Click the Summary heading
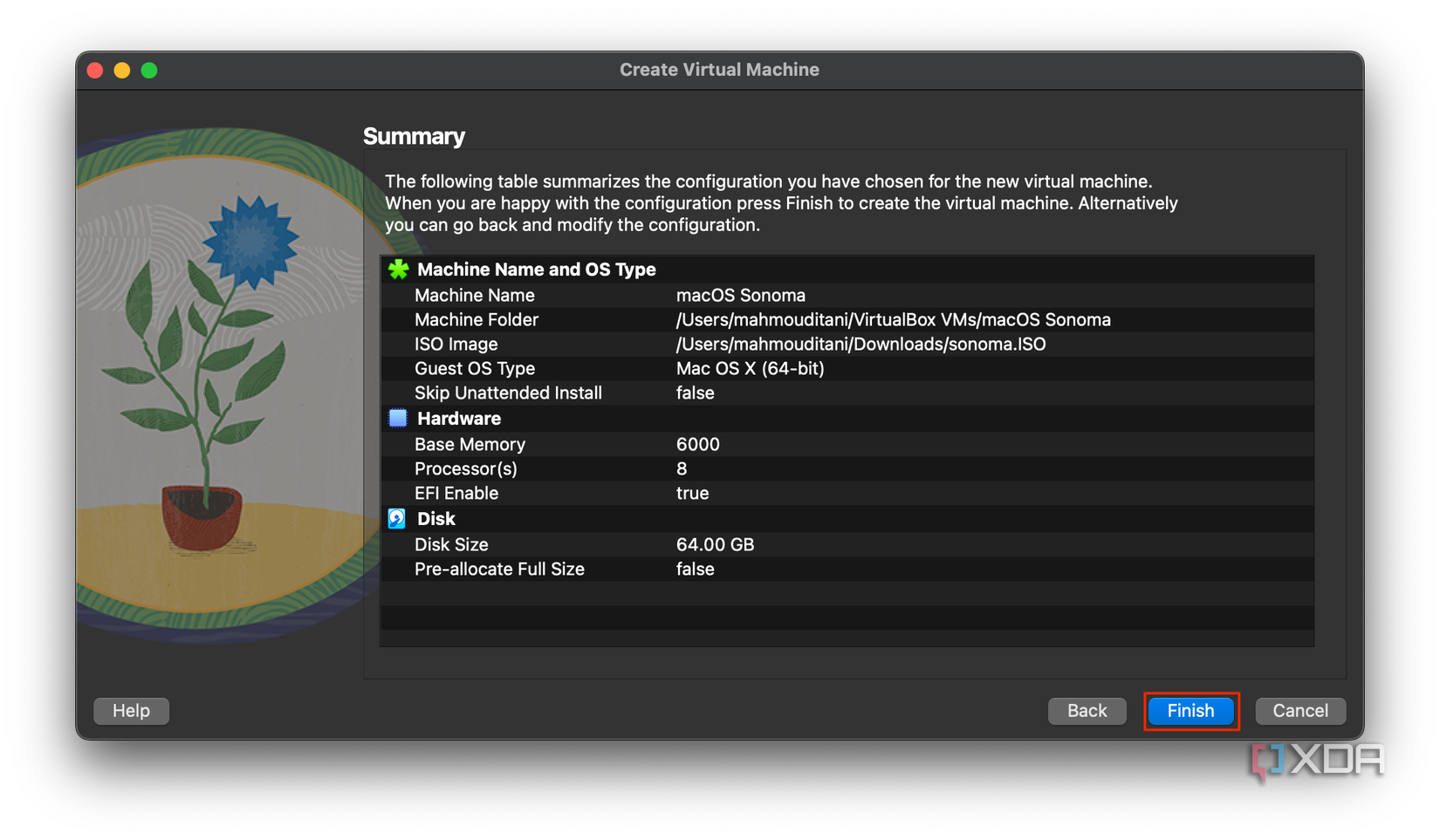 pyautogui.click(x=414, y=136)
